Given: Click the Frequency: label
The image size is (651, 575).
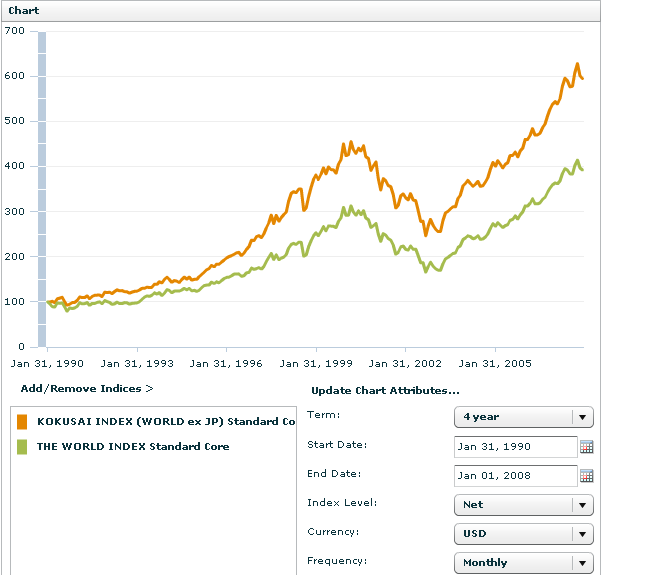Looking at the screenshot, I should click(338, 561).
